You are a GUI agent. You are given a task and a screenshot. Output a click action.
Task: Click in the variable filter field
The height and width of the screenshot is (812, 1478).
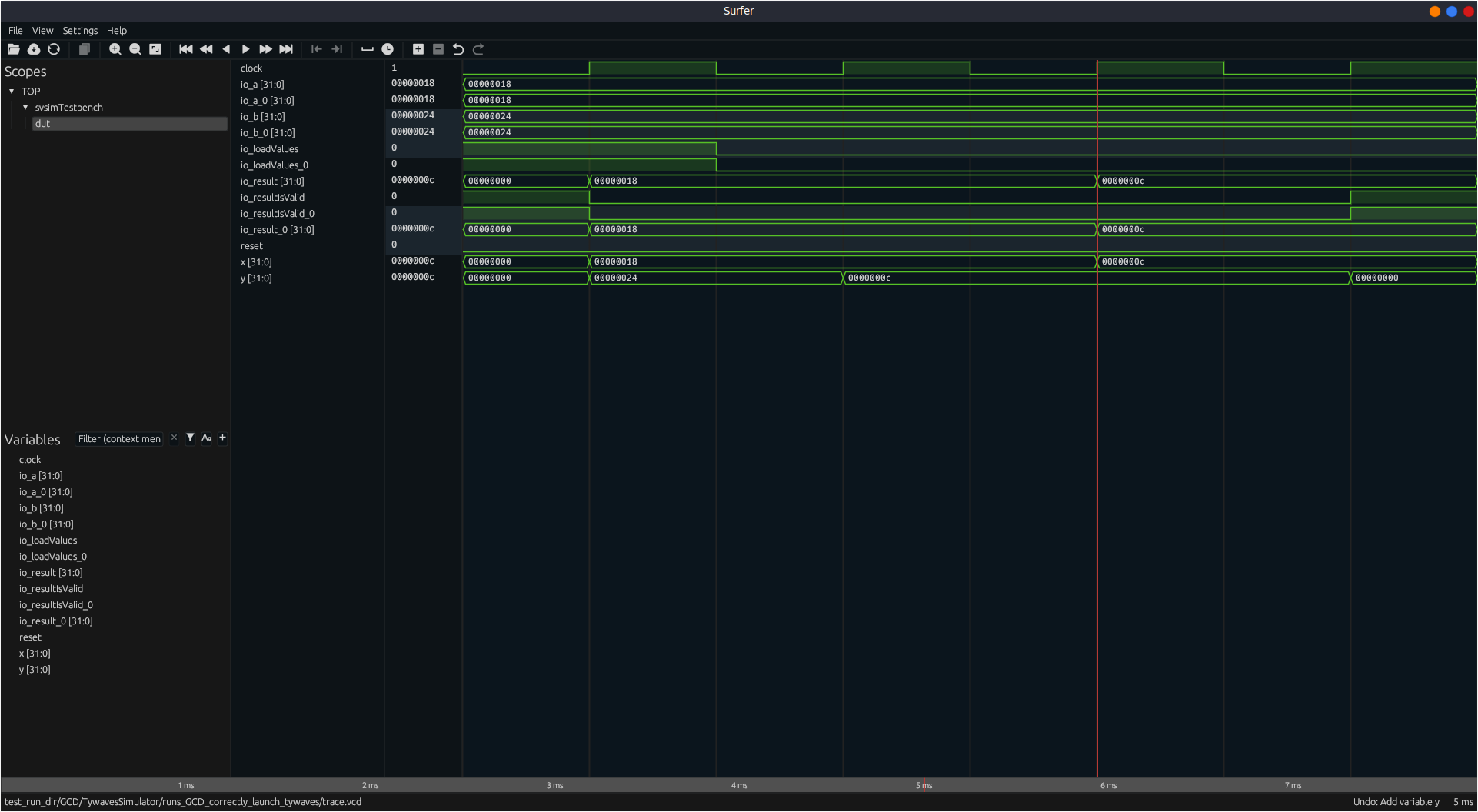[x=119, y=439]
